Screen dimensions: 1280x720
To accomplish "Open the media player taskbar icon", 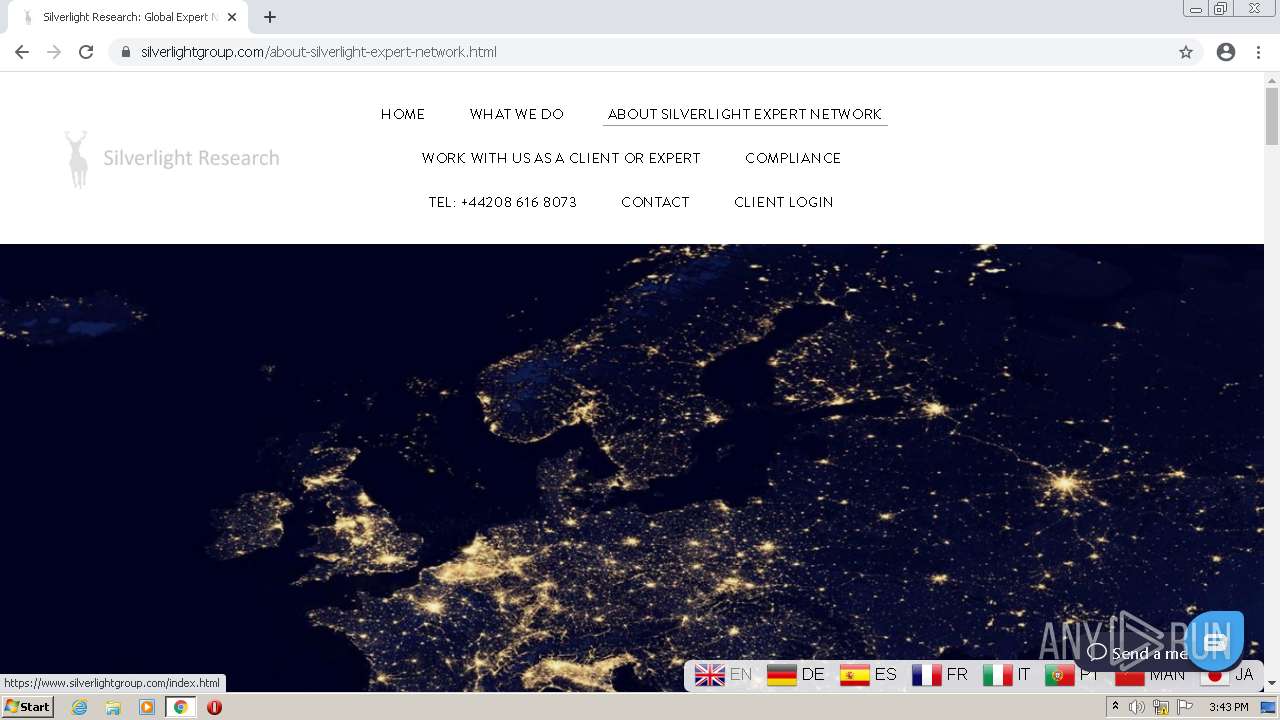I will tap(147, 707).
